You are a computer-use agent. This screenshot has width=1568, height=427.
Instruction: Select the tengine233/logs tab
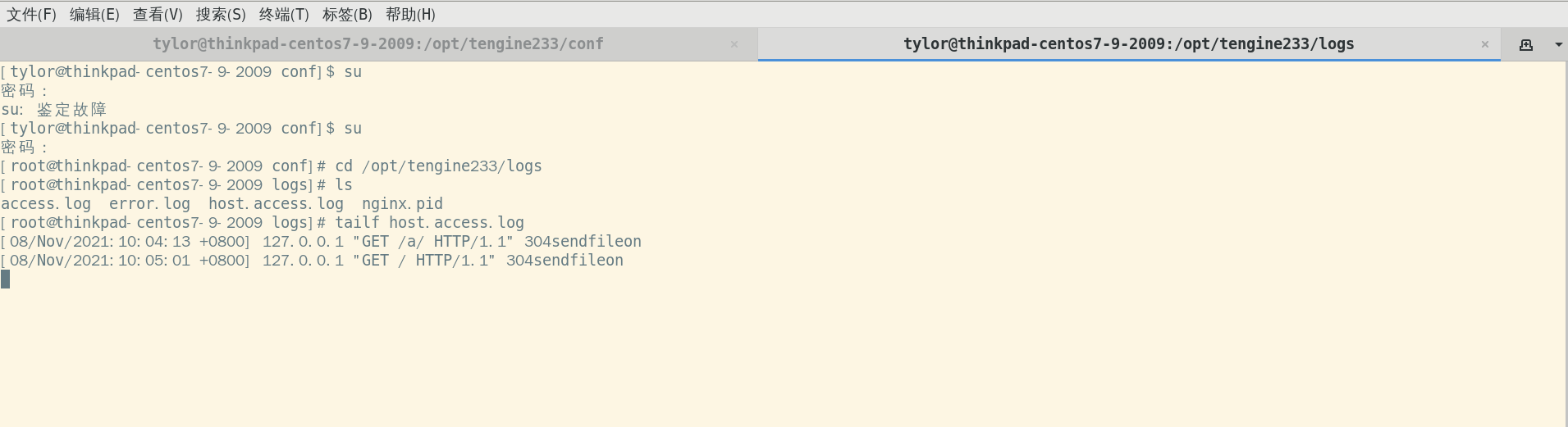1129,44
